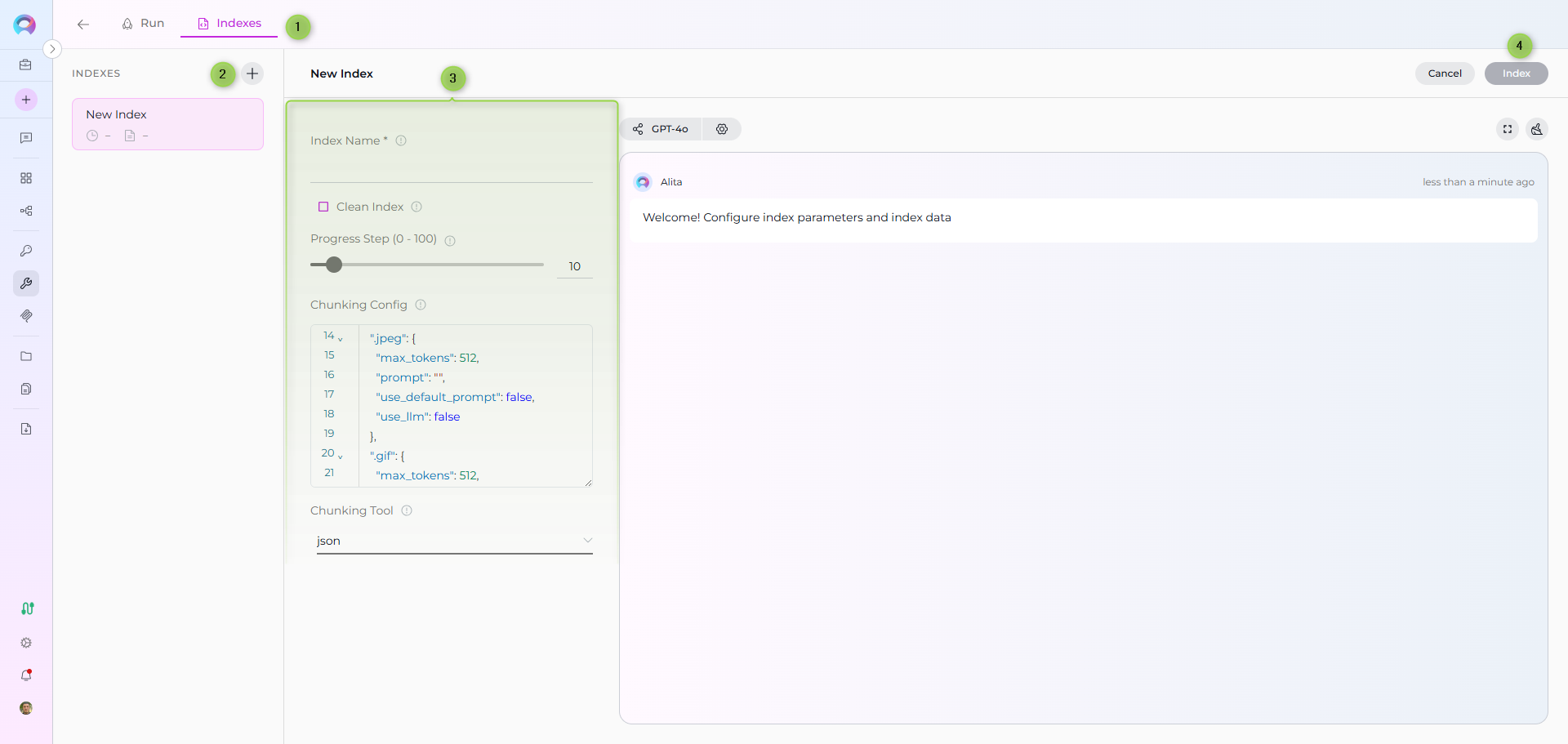Open chat icon in left sidebar
The image size is (1568, 744).
coord(26,138)
